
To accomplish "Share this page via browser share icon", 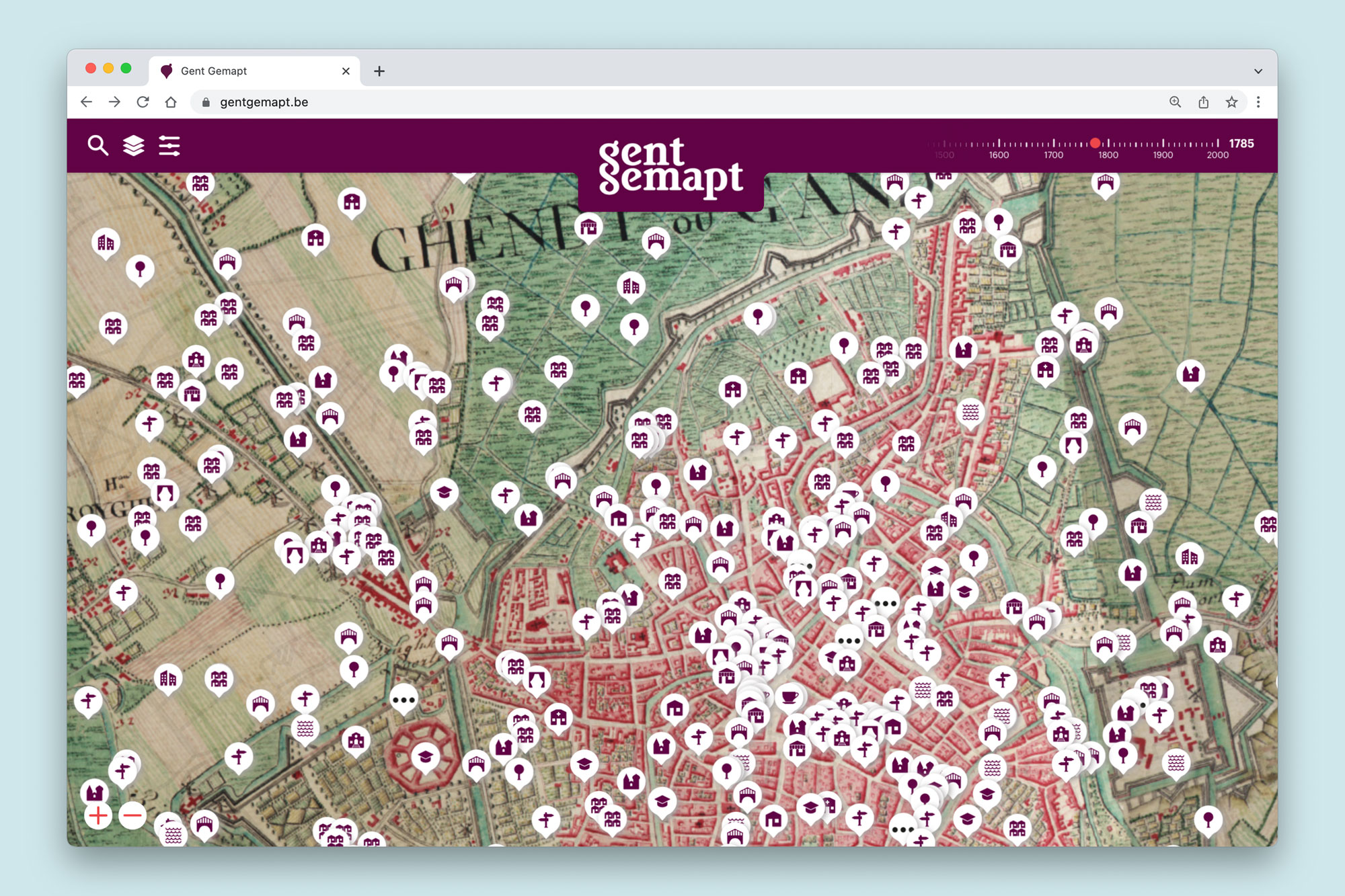I will (x=1203, y=102).
